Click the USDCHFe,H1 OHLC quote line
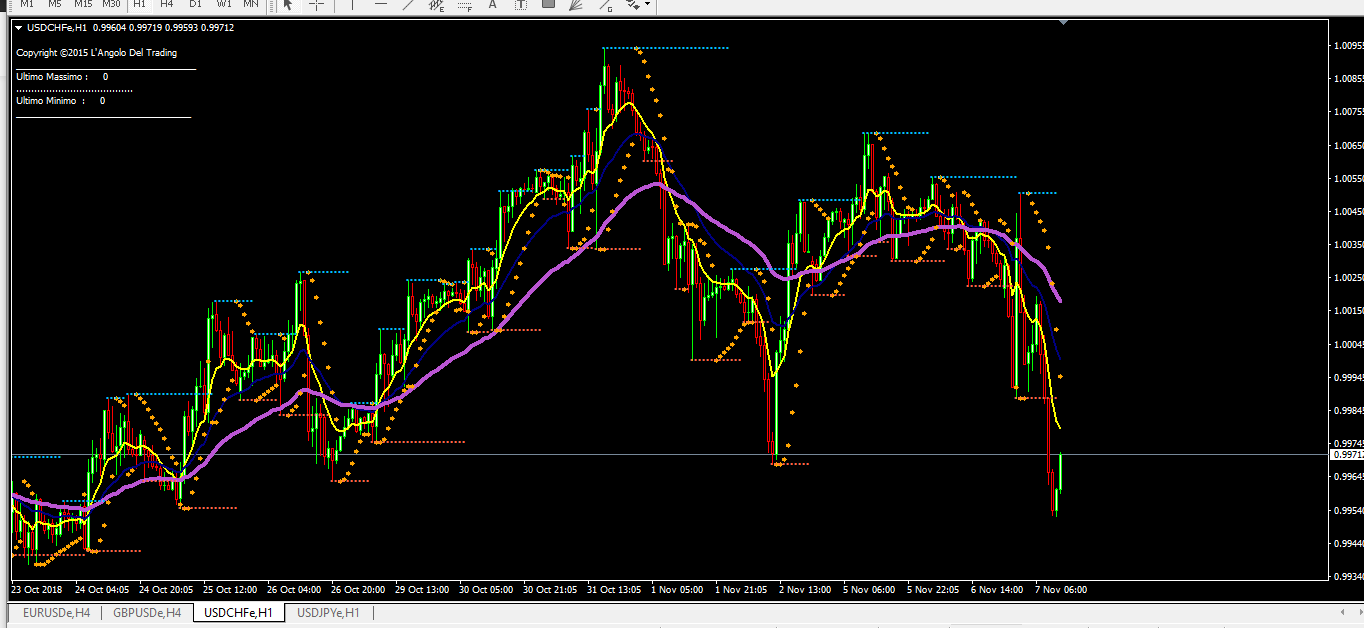 130,28
